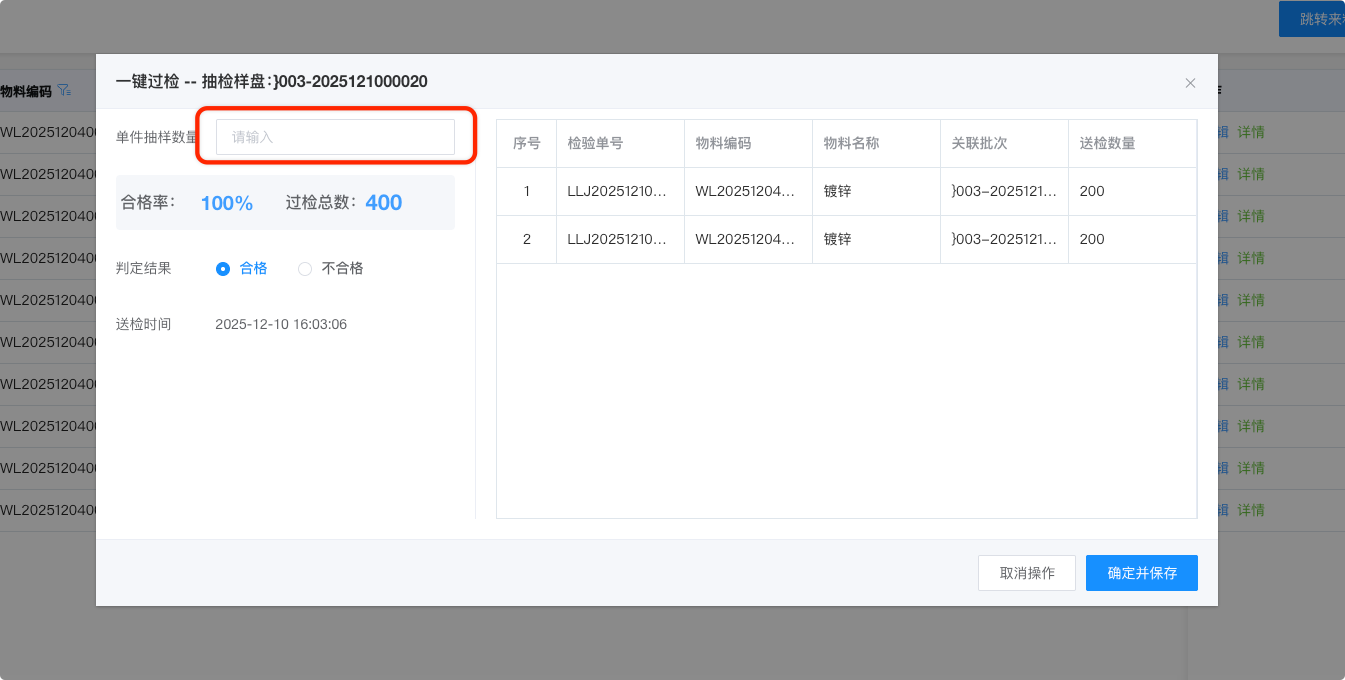Click the 物料名称 column header

851,143
